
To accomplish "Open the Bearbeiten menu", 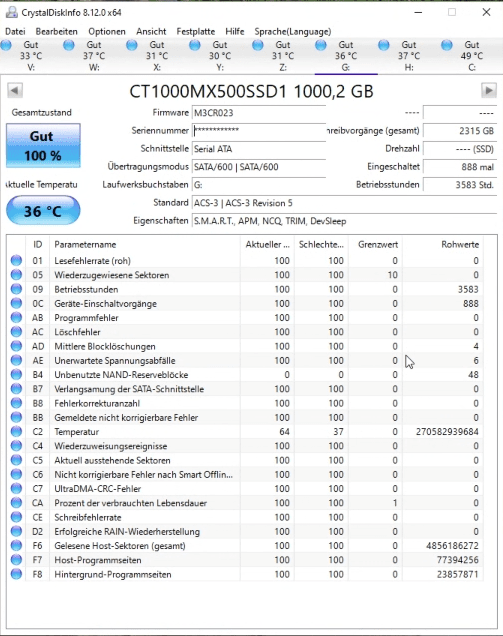I will 56,31.
